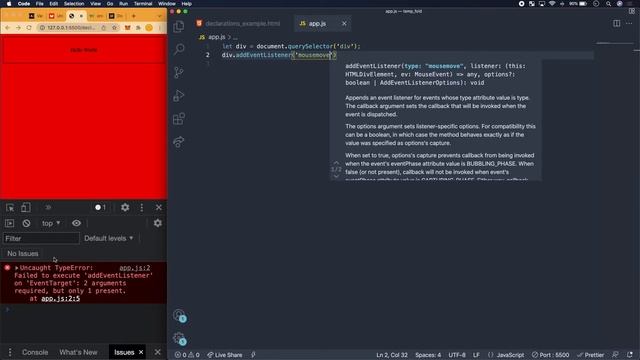Close the Issues drawer tab
Viewport: 640px width, 360px height.
(x=141, y=352)
